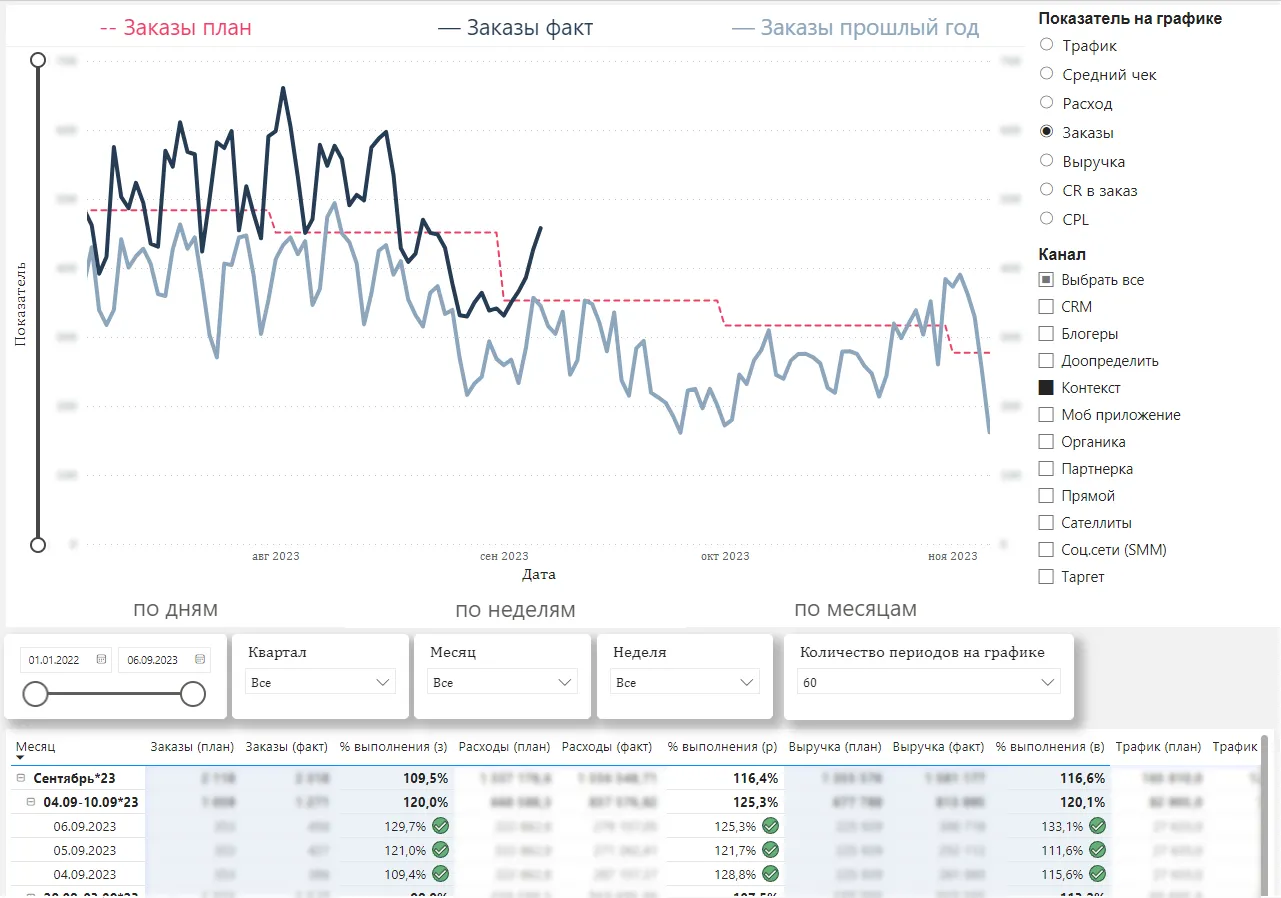Open calendar picker for end date 06.09.2023
The width and height of the screenshot is (1281, 898).
click(200, 660)
